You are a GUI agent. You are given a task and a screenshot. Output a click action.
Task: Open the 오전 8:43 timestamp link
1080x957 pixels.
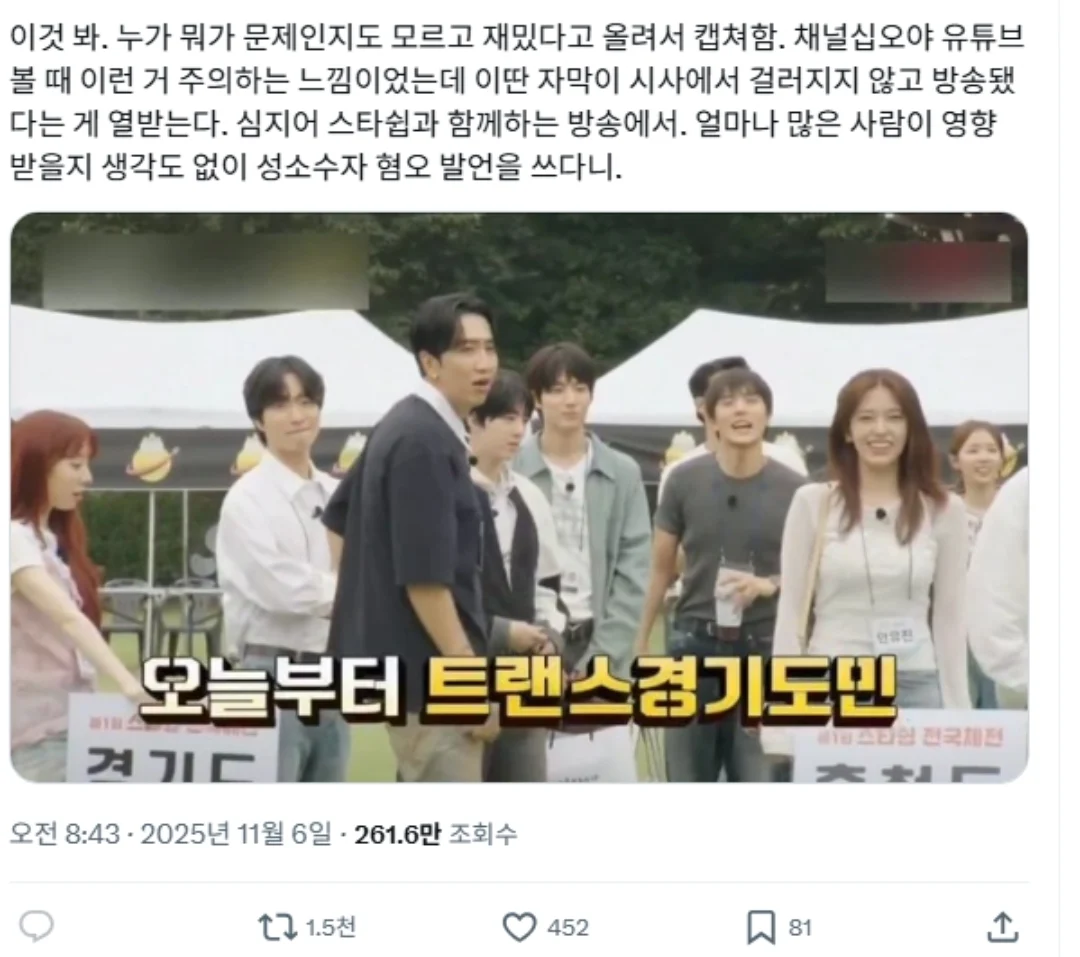(x=65, y=834)
